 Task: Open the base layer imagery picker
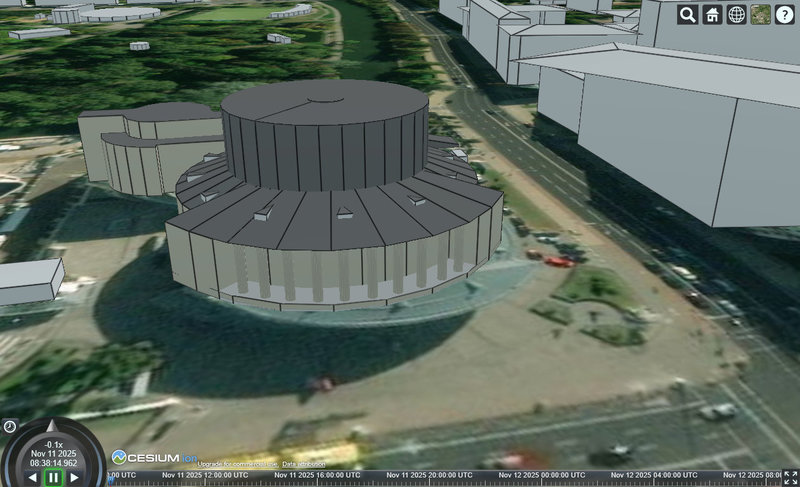(x=761, y=14)
